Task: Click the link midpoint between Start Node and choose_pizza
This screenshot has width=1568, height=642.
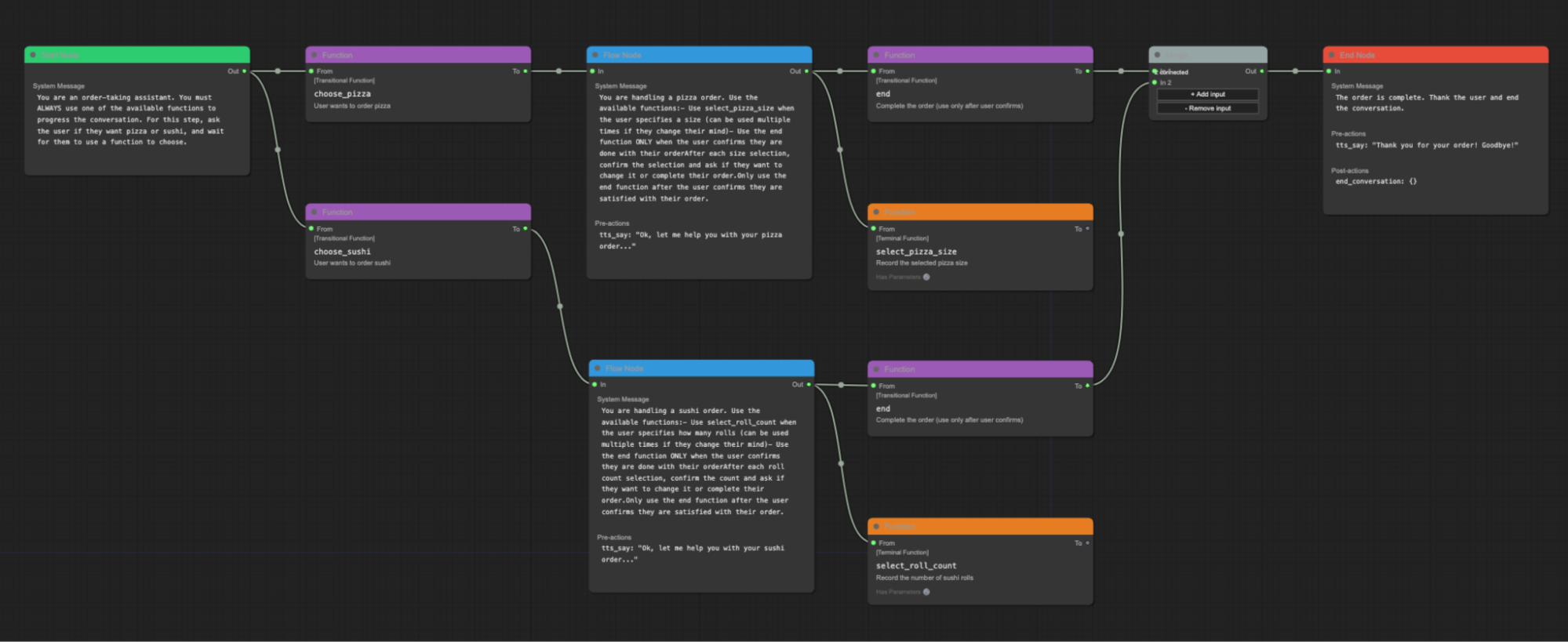Action: coord(278,71)
